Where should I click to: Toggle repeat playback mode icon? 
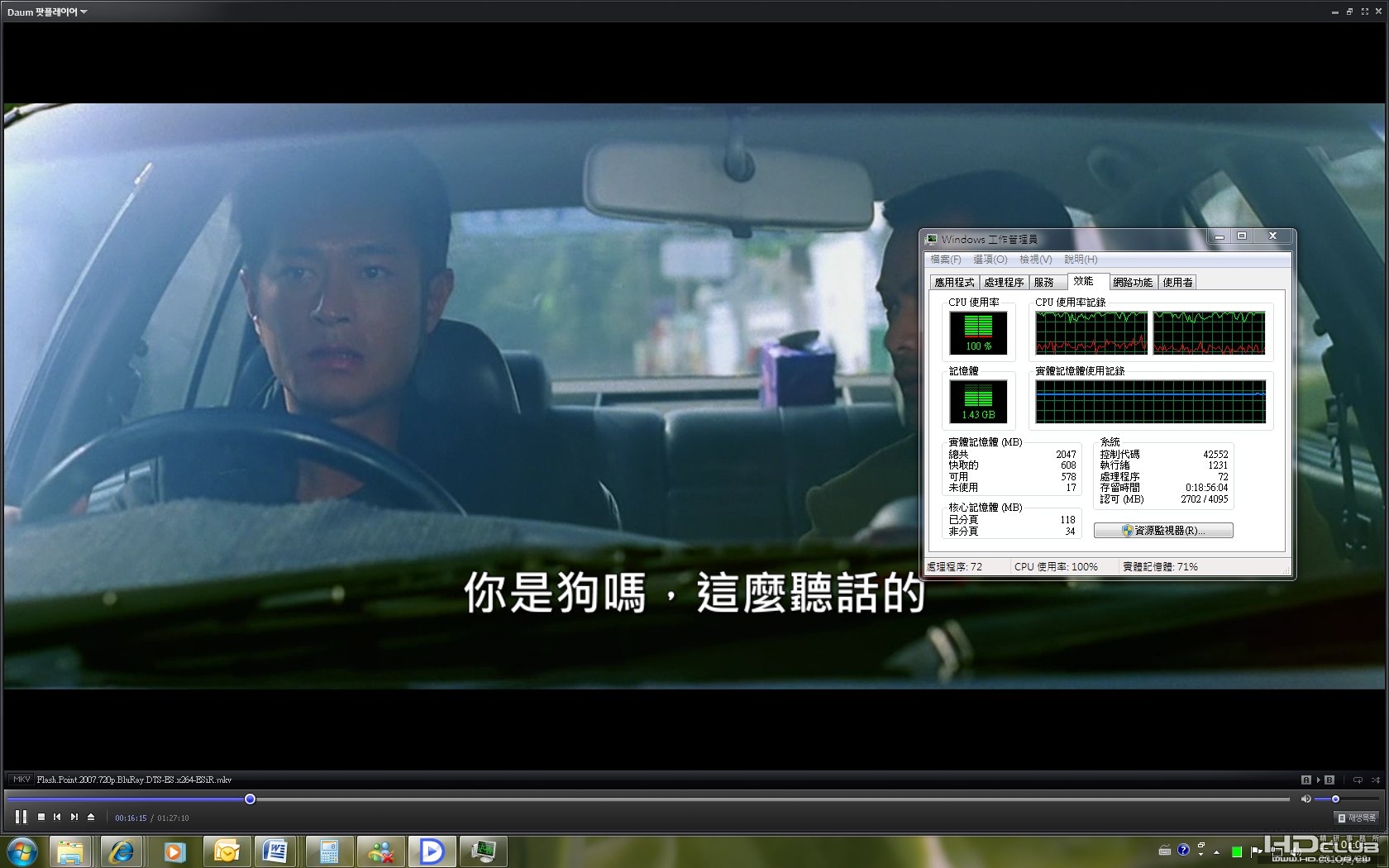point(1358,780)
